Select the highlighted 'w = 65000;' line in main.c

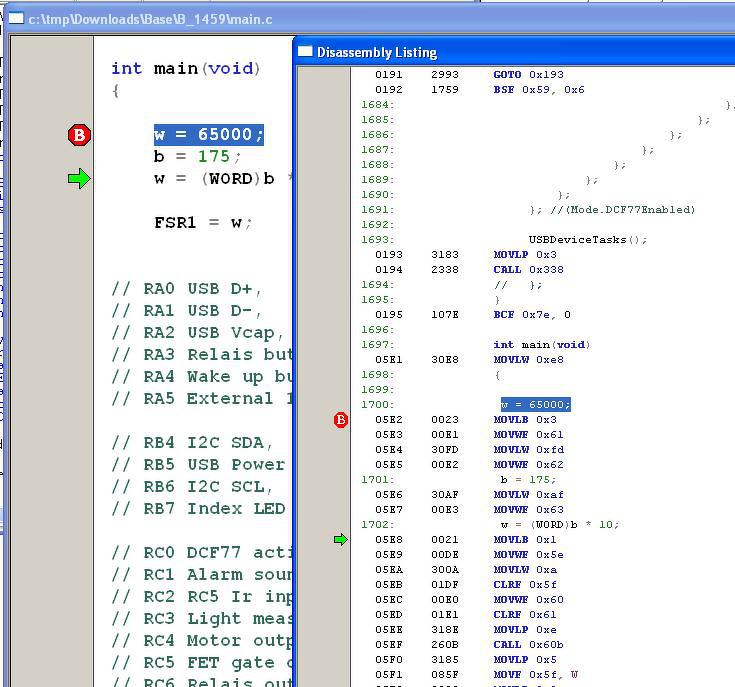tap(209, 135)
